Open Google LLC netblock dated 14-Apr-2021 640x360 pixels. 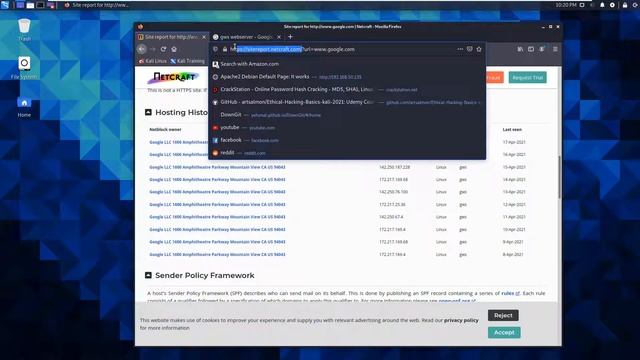click(217, 180)
